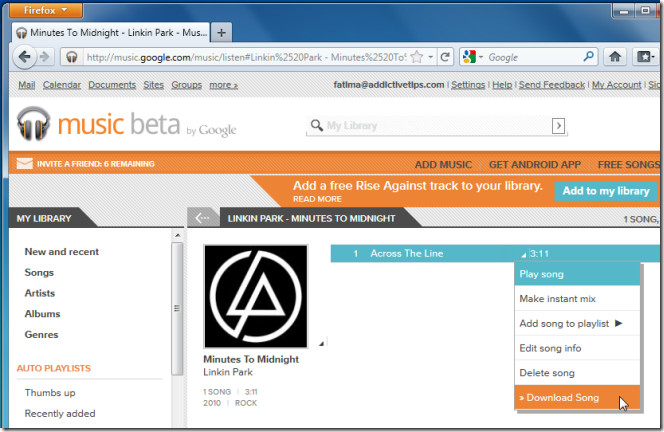Open the song options triangle beside 3:11
Viewport: 664px width, 432px height.
coord(524,255)
